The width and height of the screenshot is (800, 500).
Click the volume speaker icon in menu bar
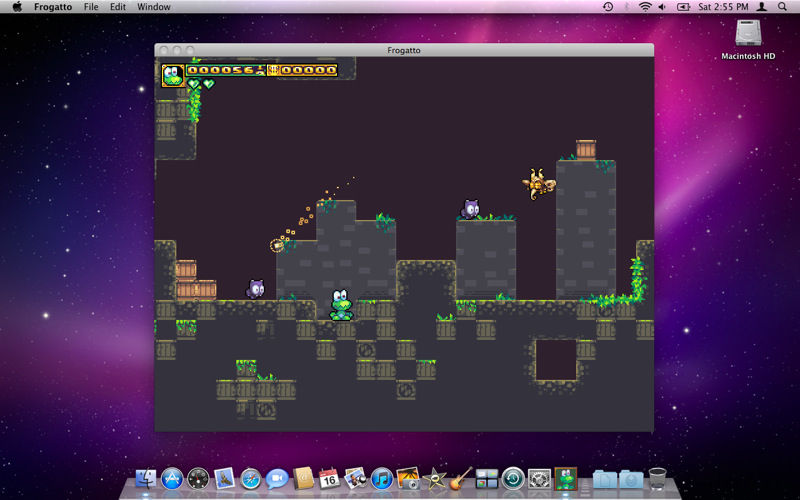pyautogui.click(x=662, y=7)
